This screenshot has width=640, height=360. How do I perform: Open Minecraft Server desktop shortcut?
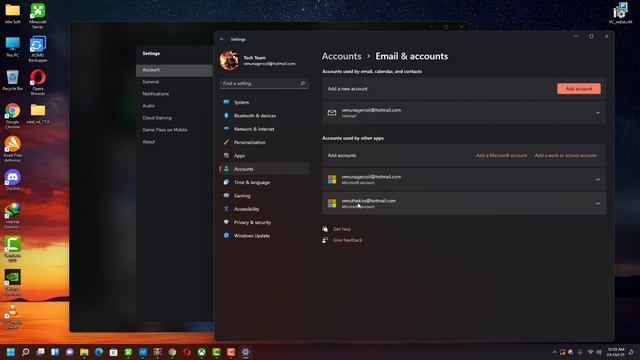(38, 16)
